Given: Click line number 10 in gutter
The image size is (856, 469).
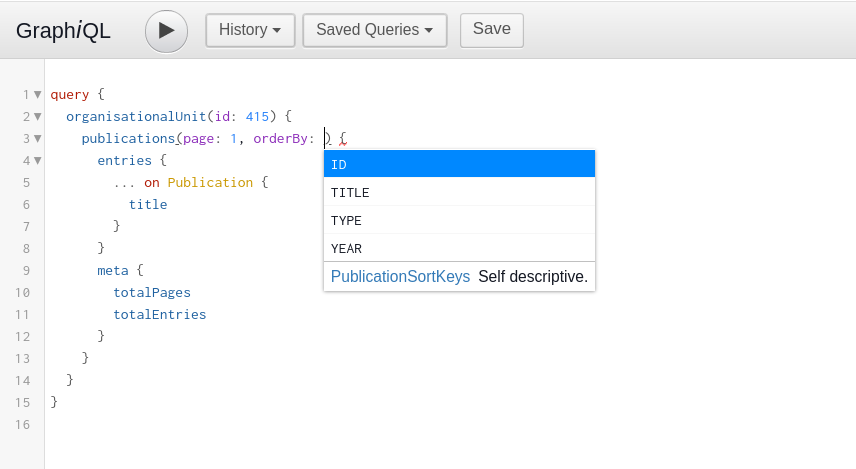Looking at the screenshot, I should (x=22, y=293).
